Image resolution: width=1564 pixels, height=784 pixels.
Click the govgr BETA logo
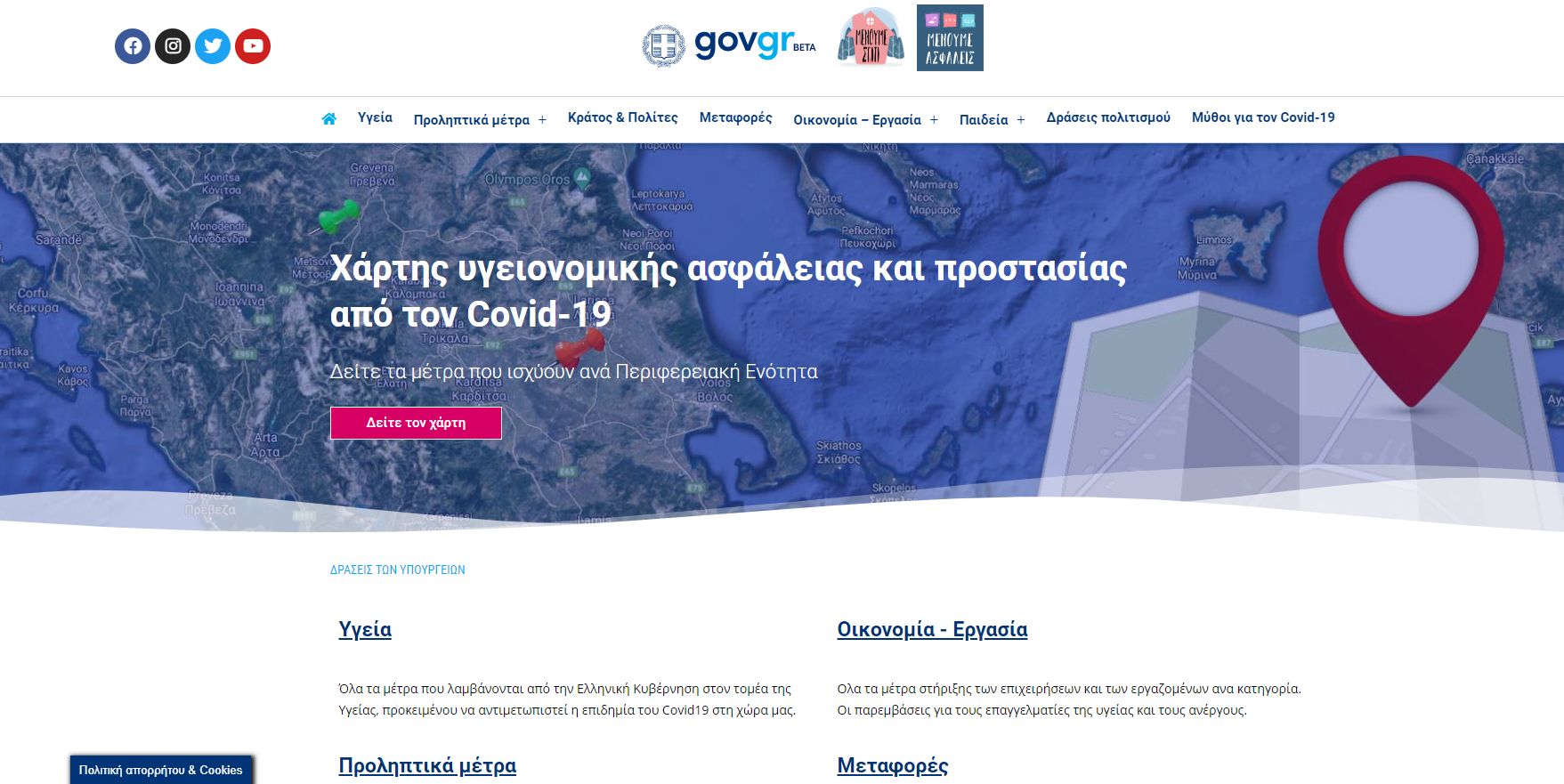tap(729, 45)
